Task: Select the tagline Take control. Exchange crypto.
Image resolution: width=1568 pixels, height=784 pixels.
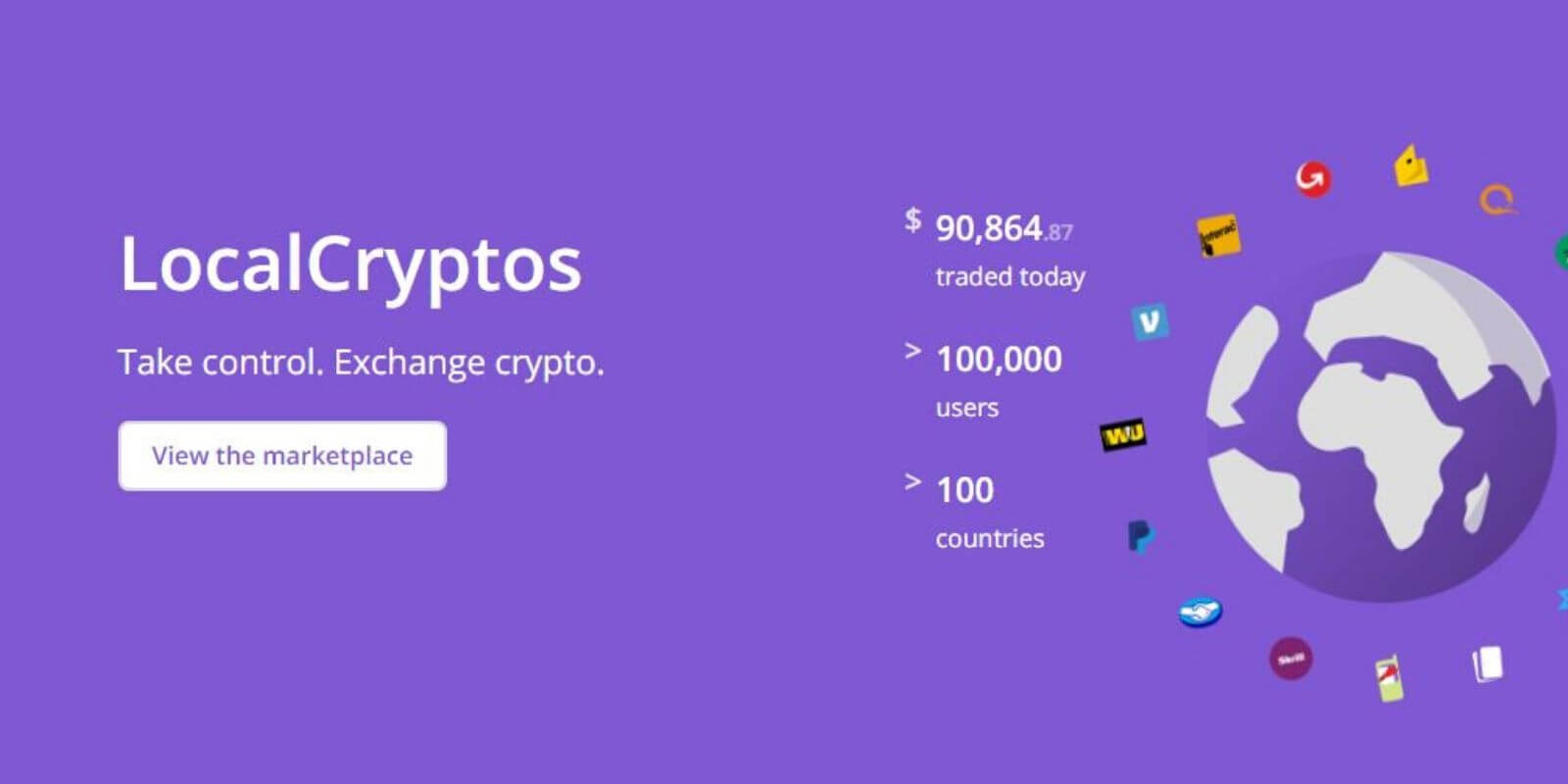Action: pos(361,362)
